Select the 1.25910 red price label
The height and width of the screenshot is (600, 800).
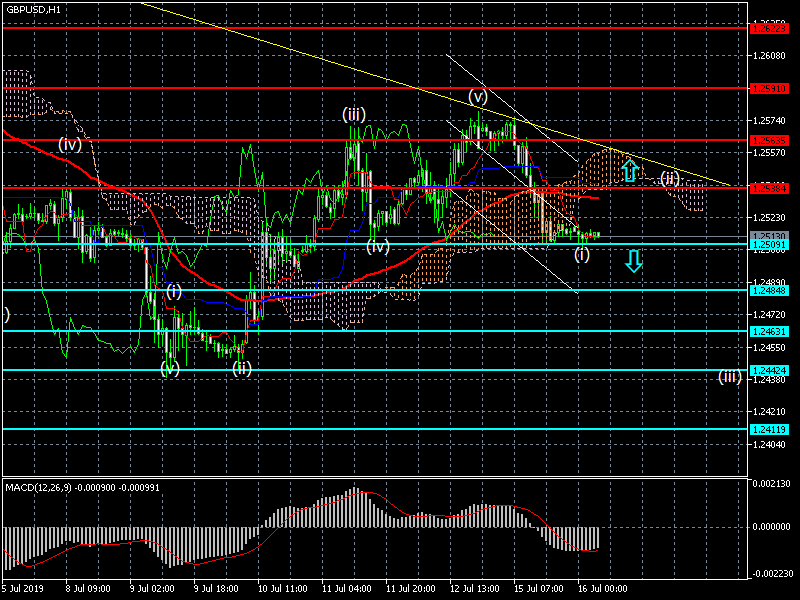(x=769, y=89)
